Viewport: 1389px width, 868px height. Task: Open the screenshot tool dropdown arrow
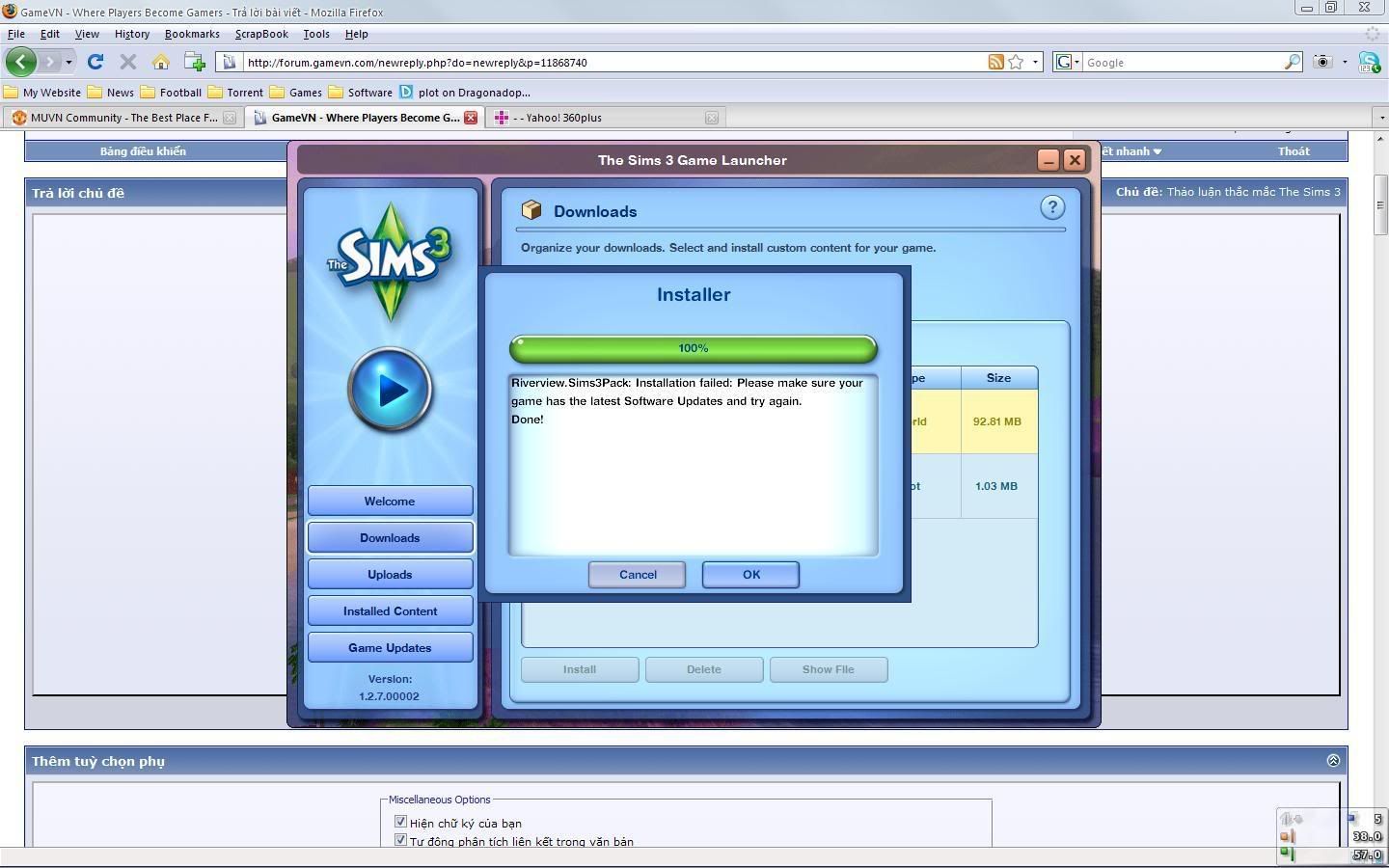tap(1345, 62)
